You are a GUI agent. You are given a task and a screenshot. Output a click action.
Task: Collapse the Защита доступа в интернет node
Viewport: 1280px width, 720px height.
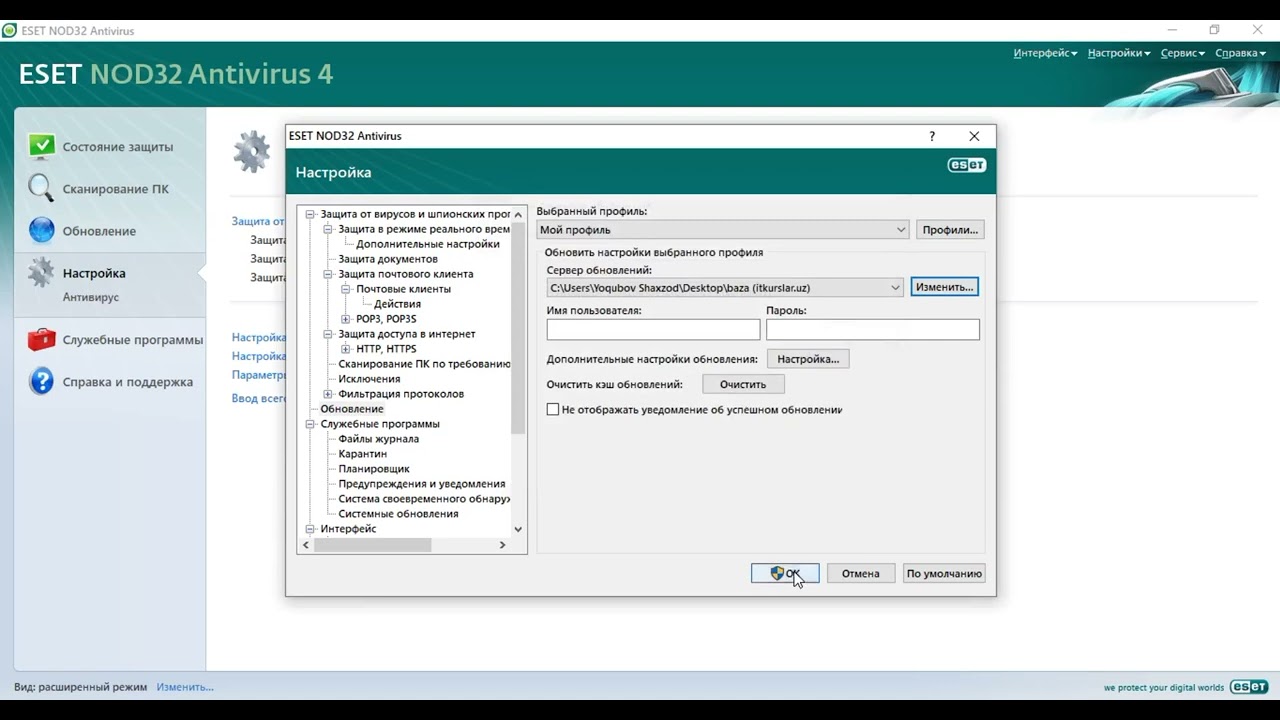pos(328,334)
